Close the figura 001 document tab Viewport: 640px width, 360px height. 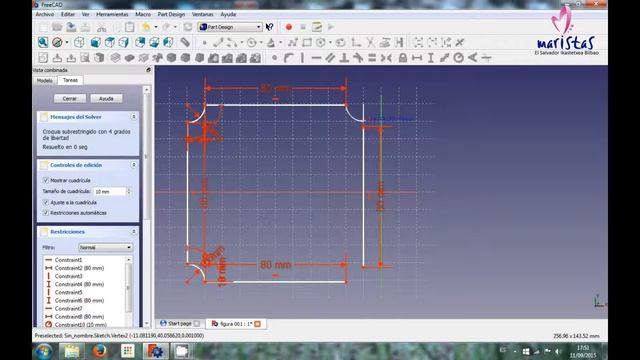click(x=258, y=324)
